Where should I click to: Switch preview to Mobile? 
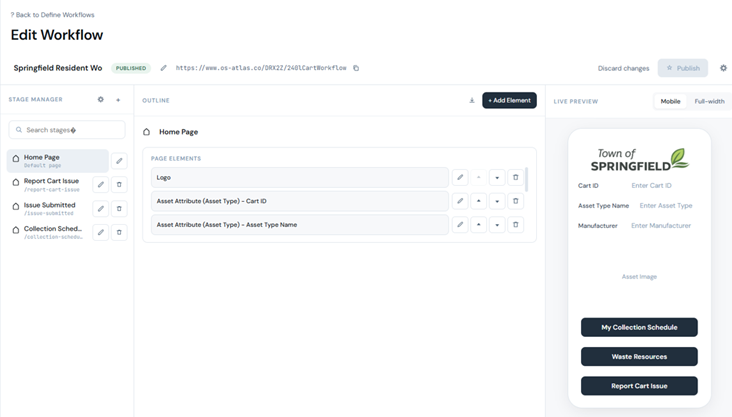[x=670, y=101]
